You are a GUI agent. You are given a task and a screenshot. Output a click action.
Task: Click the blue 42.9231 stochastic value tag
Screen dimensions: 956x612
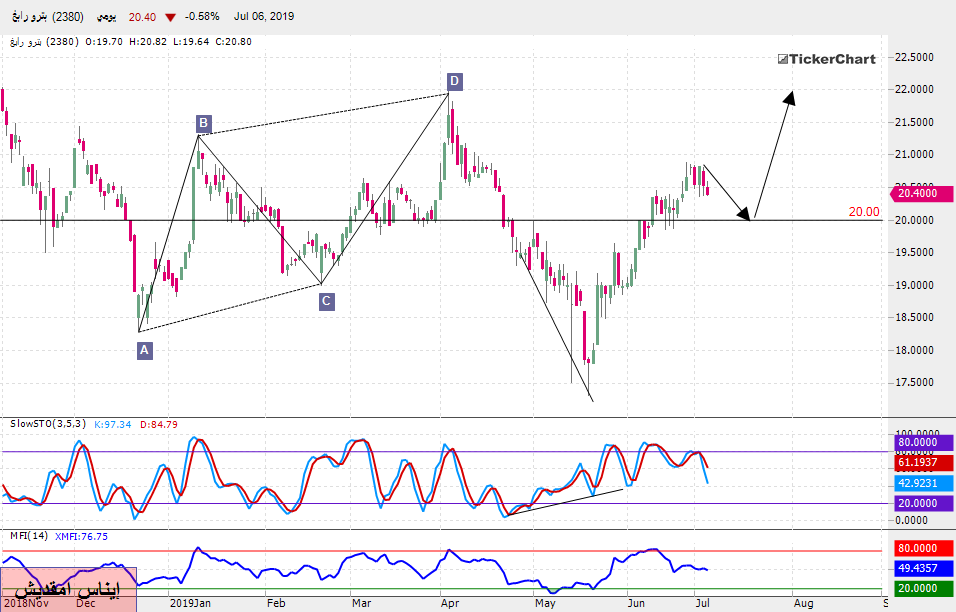(x=918, y=482)
